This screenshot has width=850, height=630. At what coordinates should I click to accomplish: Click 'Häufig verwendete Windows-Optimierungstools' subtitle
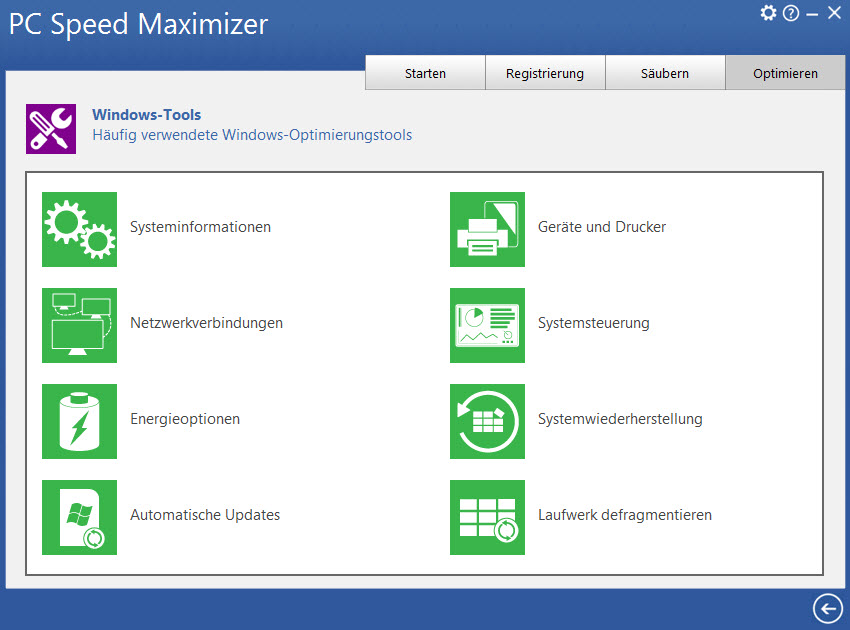[x=252, y=135]
